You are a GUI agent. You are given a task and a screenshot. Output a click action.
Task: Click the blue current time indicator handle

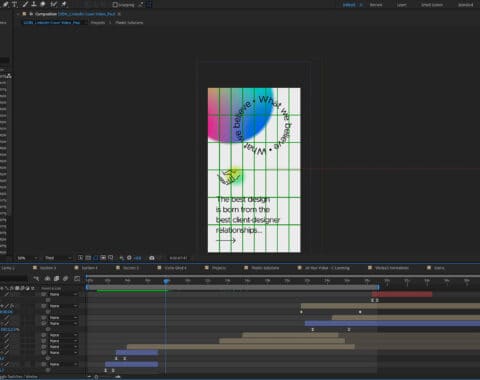(x=166, y=281)
